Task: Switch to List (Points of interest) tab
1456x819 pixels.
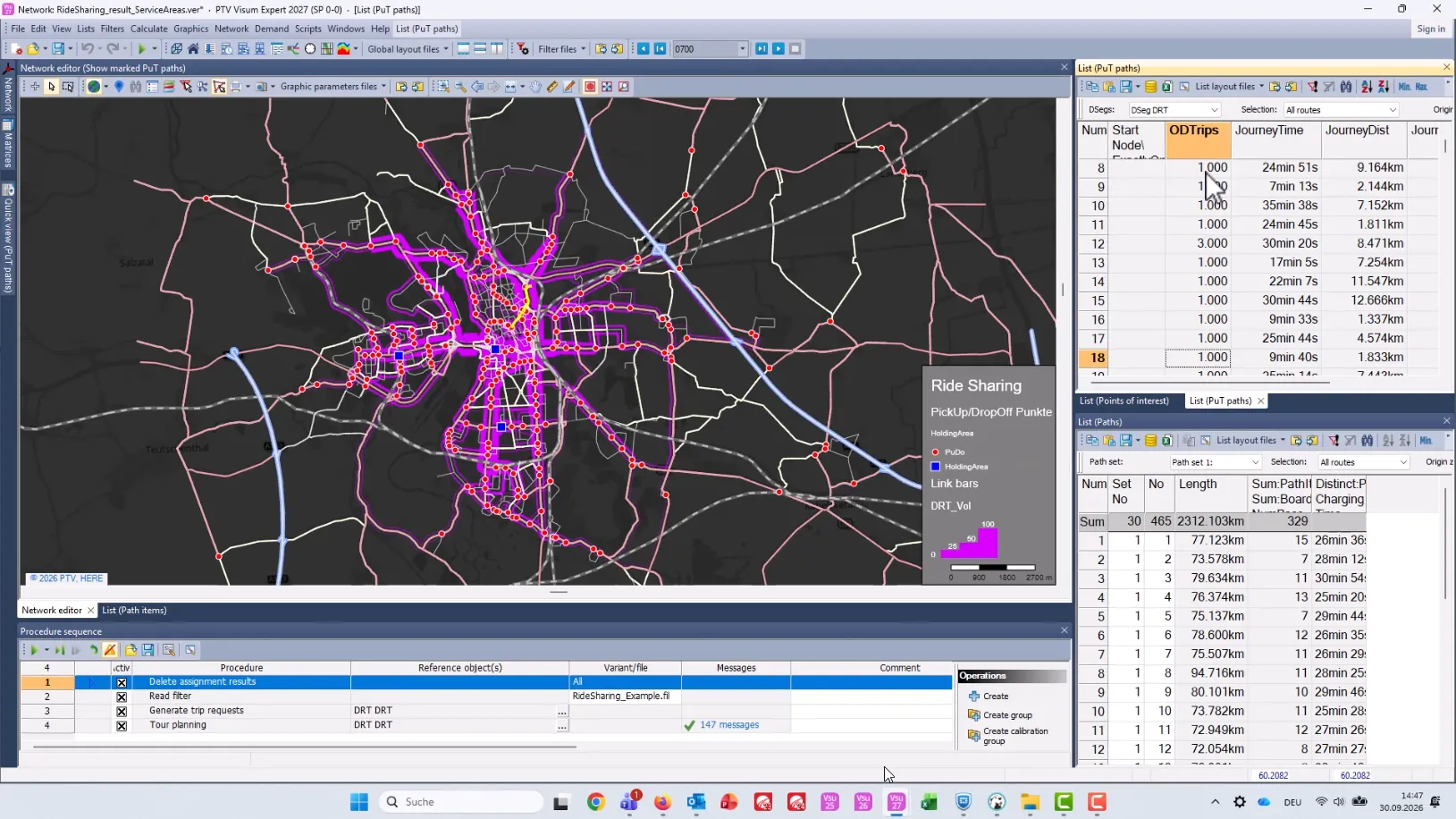Action: pyautogui.click(x=1124, y=401)
